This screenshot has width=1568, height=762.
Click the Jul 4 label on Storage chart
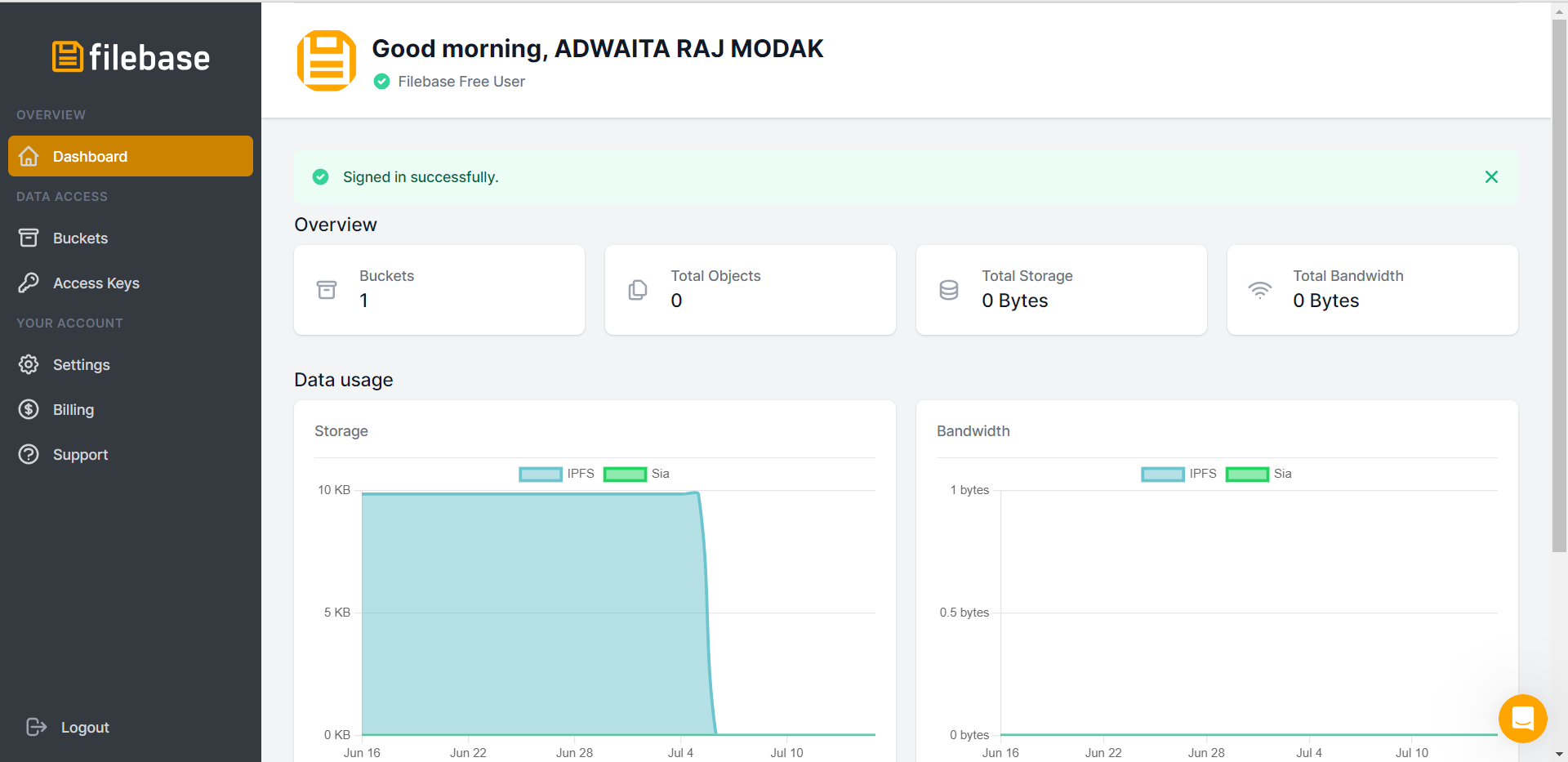point(680,753)
